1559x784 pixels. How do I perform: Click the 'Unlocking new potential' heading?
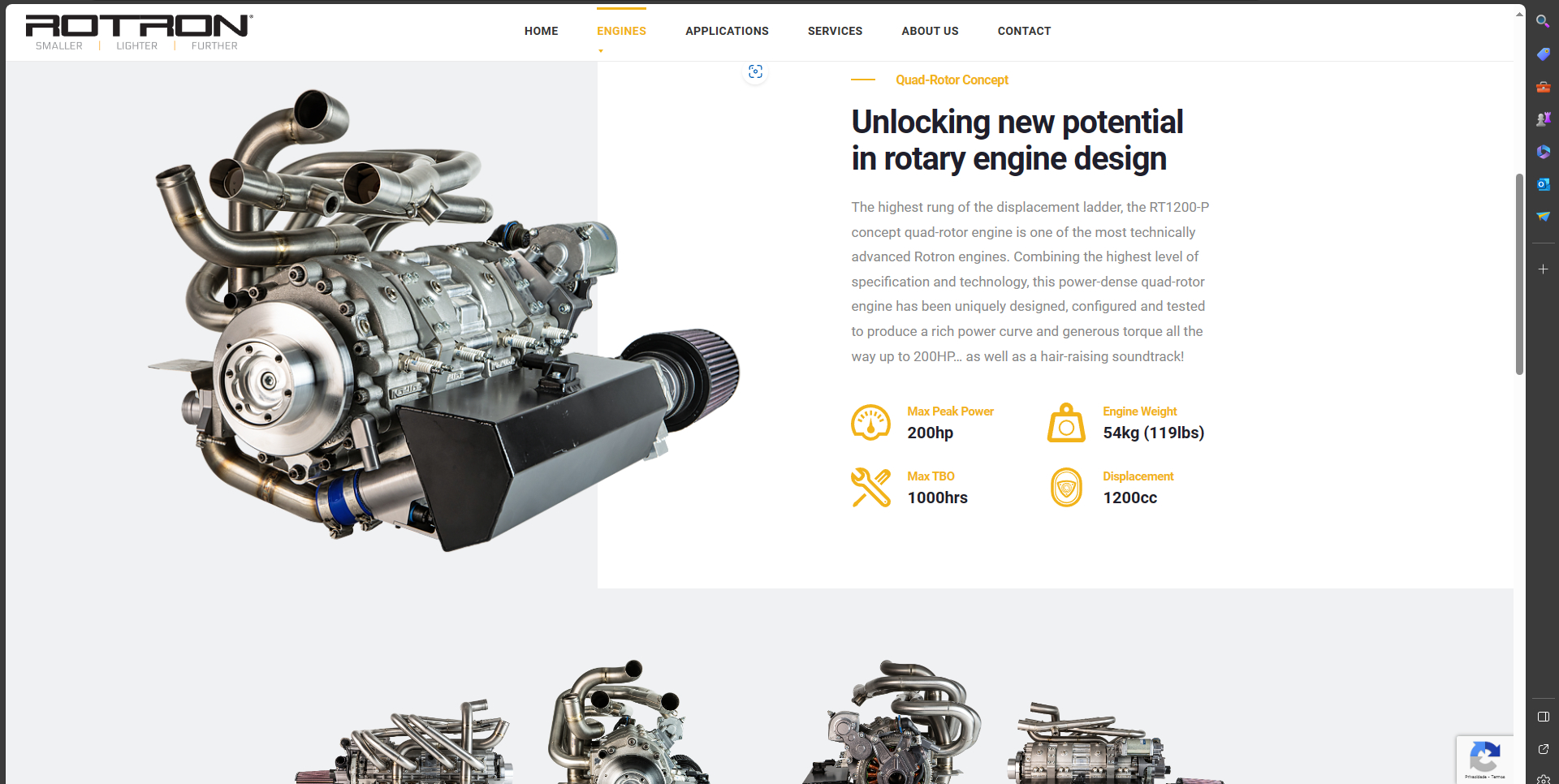point(1017,122)
